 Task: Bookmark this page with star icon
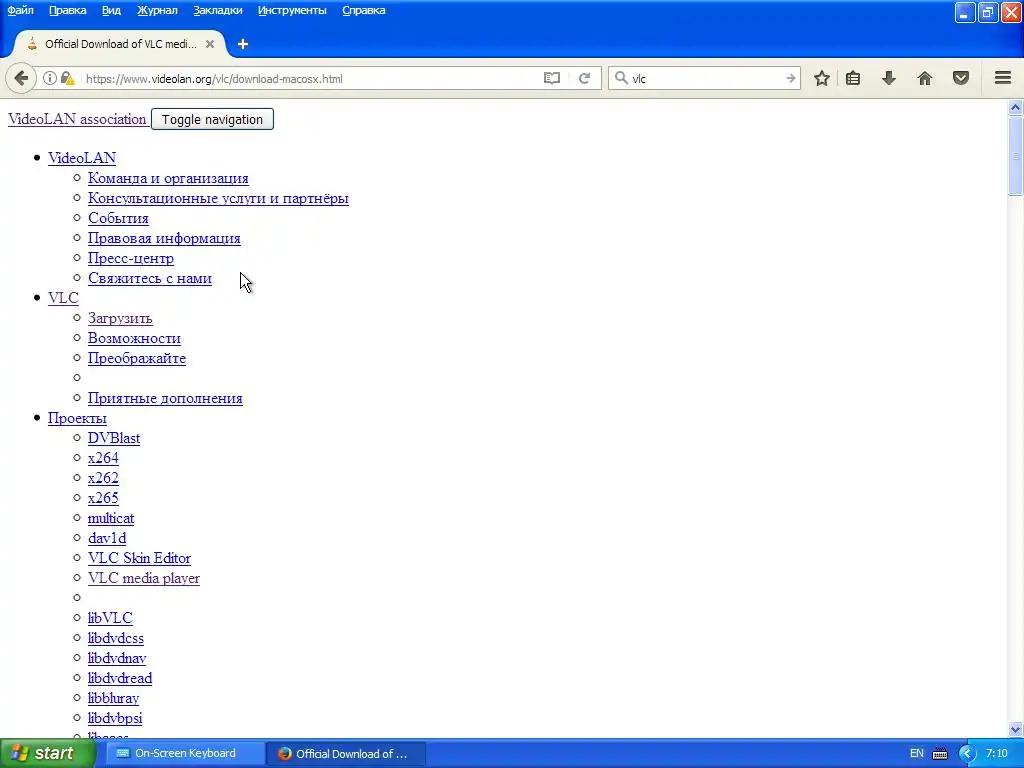point(822,78)
